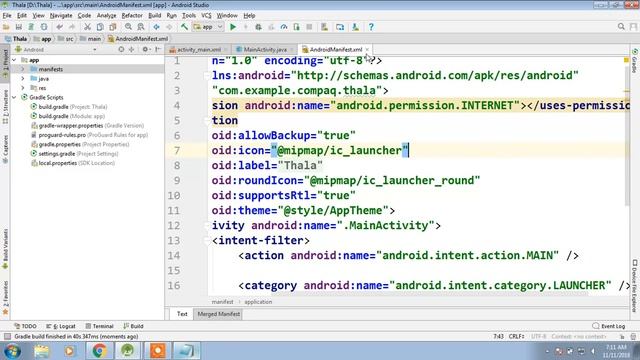
Task: Click the Attach debugger to process icon
Action: (x=296, y=27)
